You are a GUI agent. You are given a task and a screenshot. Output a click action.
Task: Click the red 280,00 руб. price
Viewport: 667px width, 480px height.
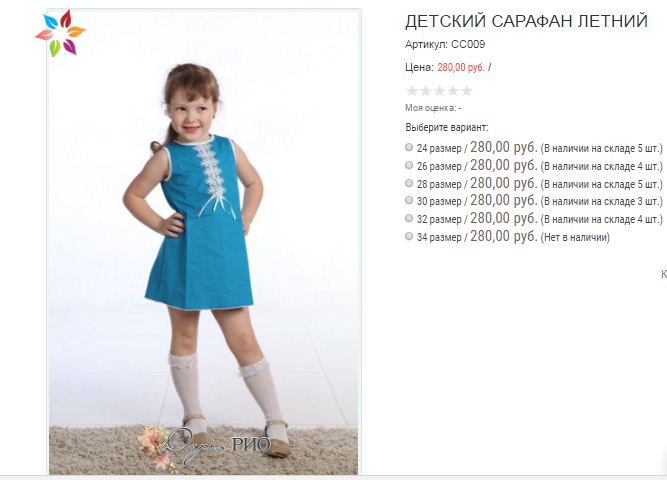click(461, 68)
